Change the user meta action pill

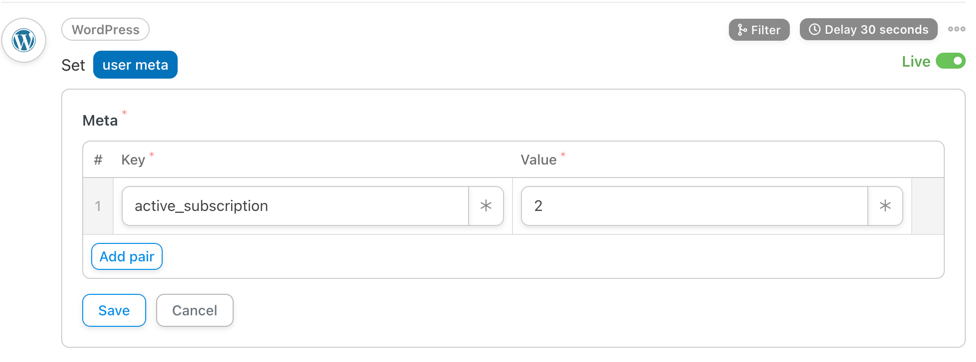click(135, 65)
